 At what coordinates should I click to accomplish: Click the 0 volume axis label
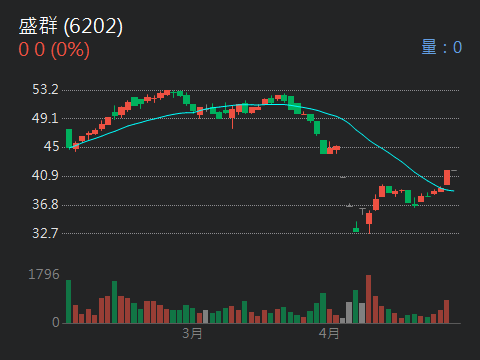(56, 322)
